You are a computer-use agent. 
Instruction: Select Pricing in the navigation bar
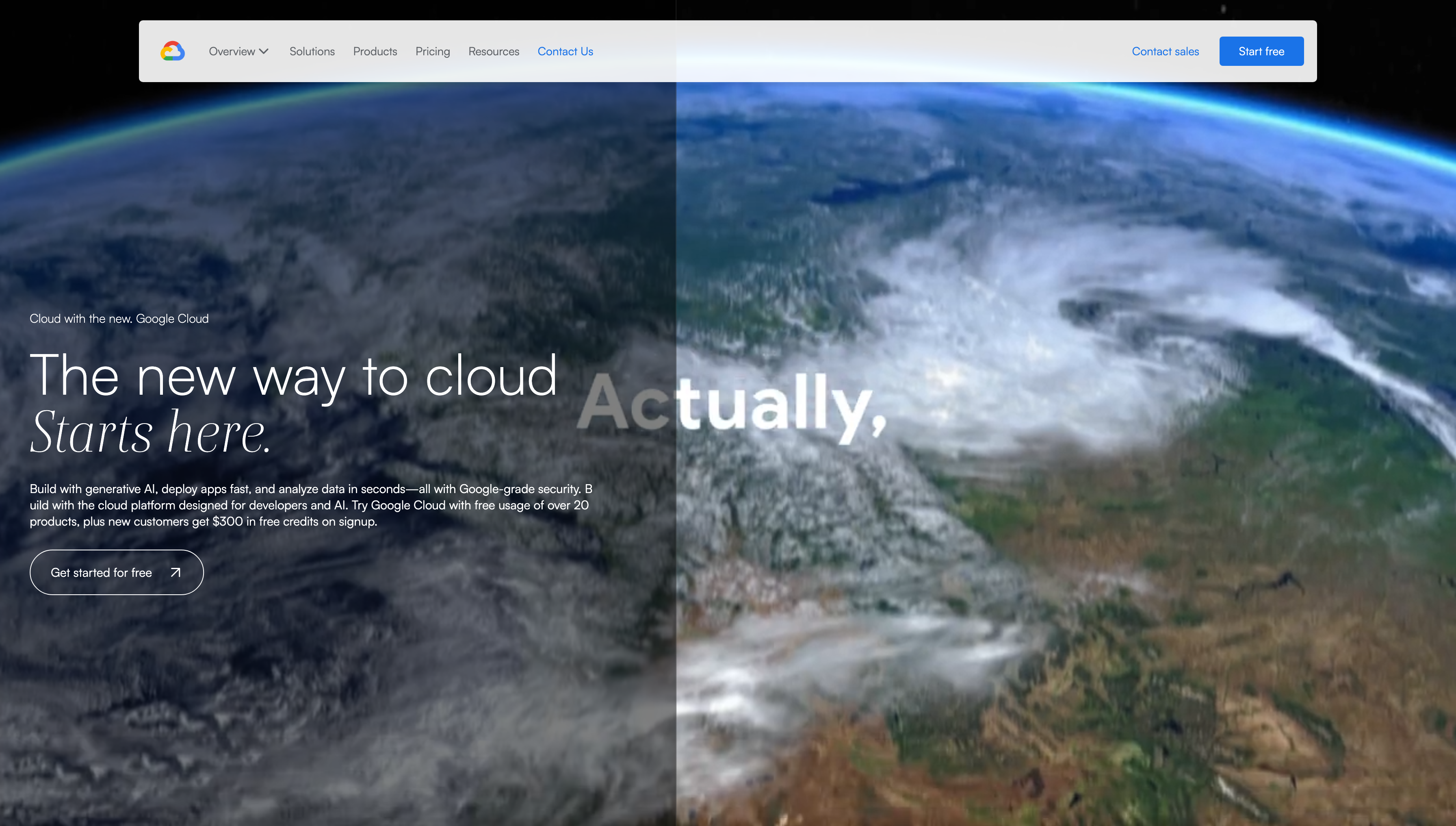click(x=433, y=51)
